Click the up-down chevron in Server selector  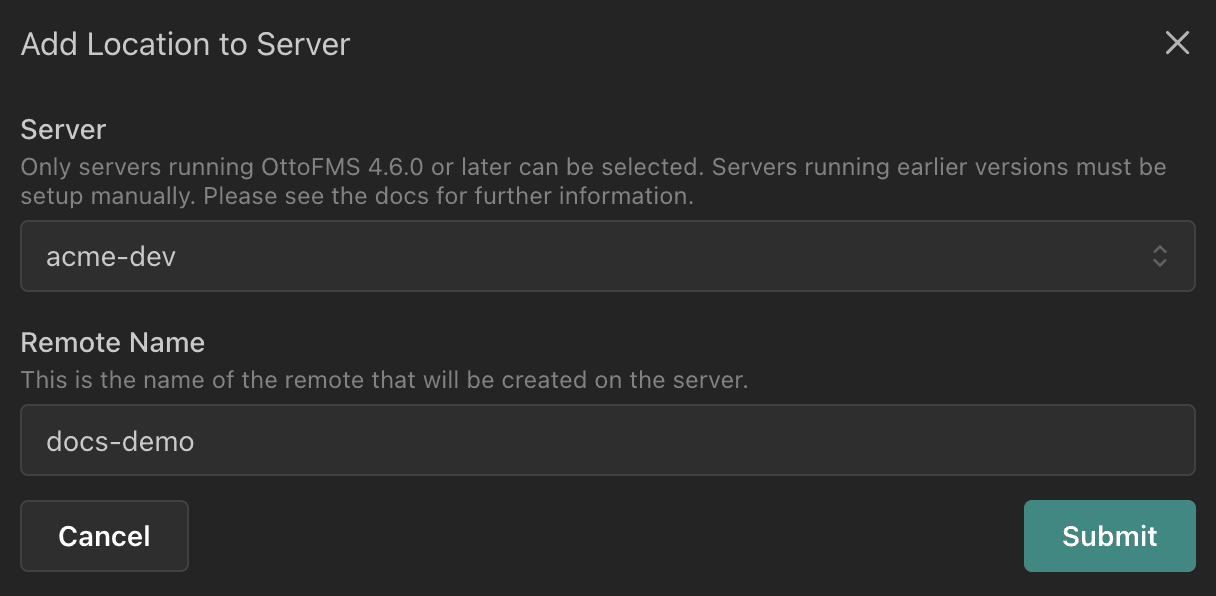pos(1159,256)
